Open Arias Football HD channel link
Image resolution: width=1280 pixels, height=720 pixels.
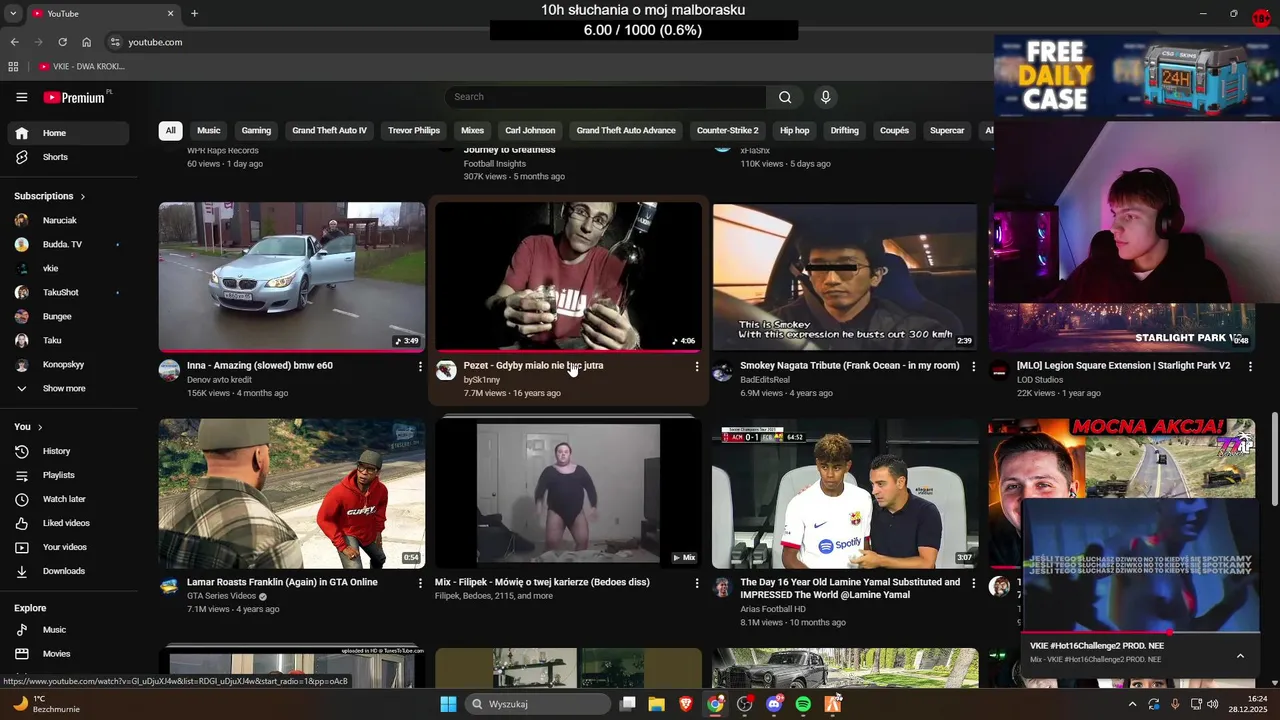coord(773,609)
